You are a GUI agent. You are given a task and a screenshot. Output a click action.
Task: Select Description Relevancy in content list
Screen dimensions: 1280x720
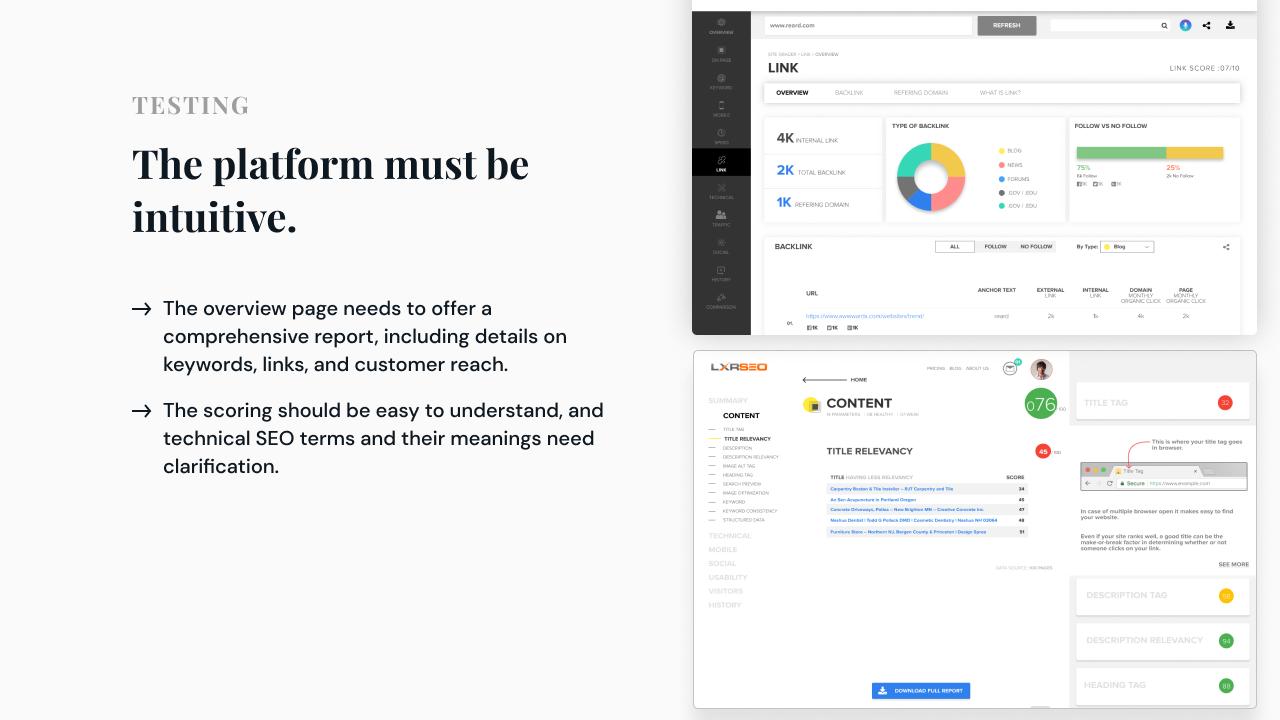[750, 457]
